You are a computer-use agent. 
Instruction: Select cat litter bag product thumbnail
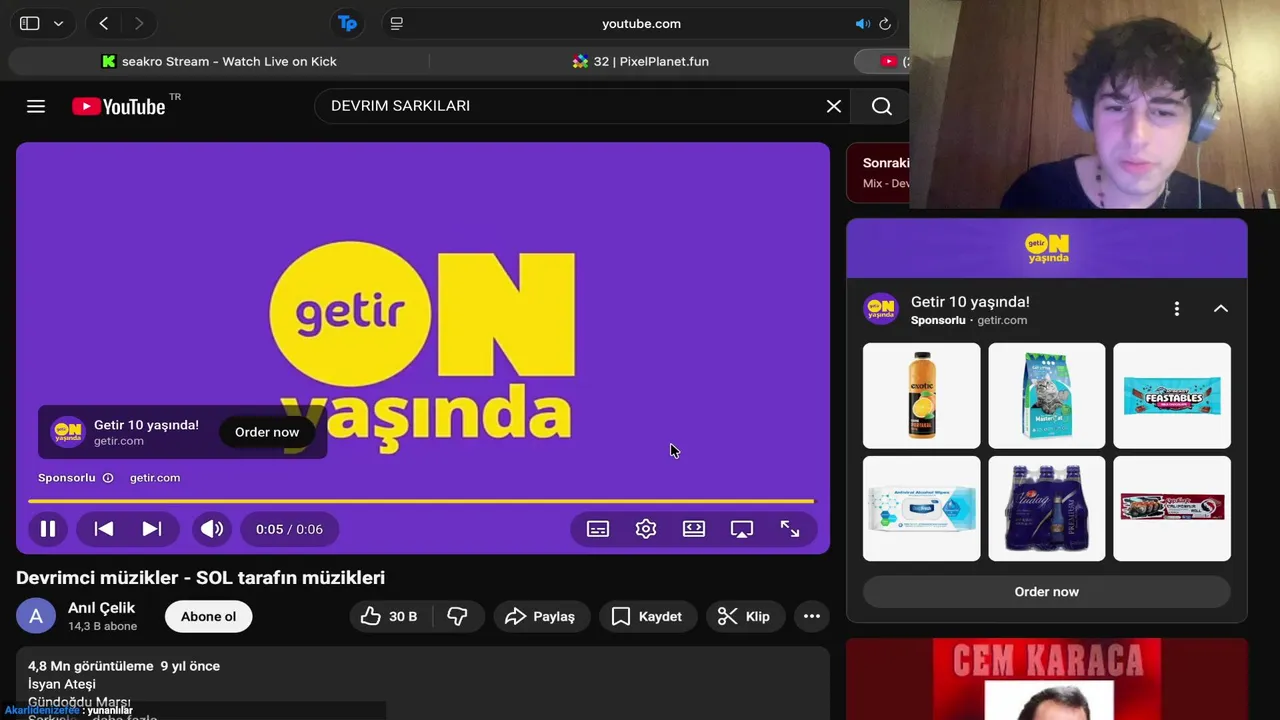click(1047, 396)
